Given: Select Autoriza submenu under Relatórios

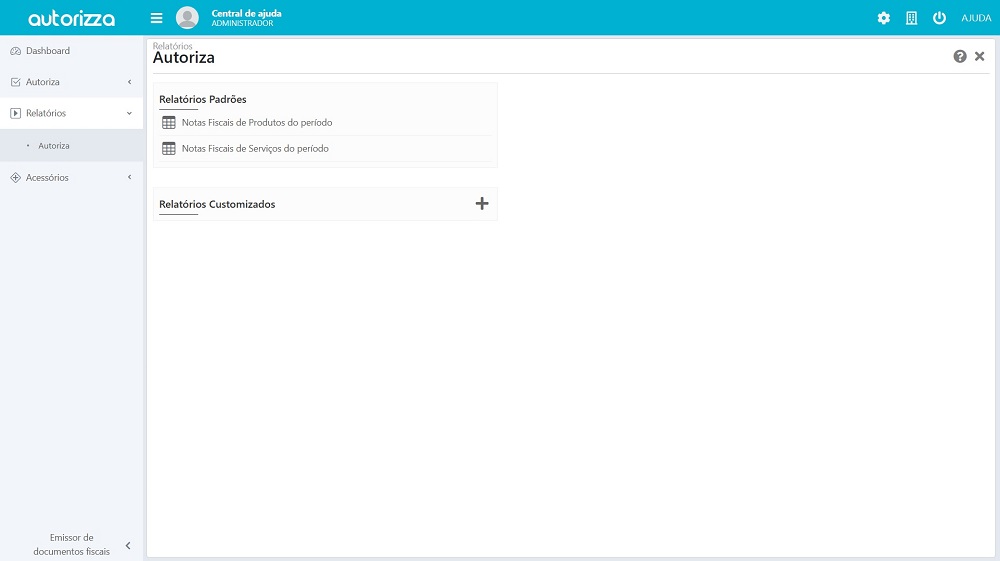Looking at the screenshot, I should point(54,146).
